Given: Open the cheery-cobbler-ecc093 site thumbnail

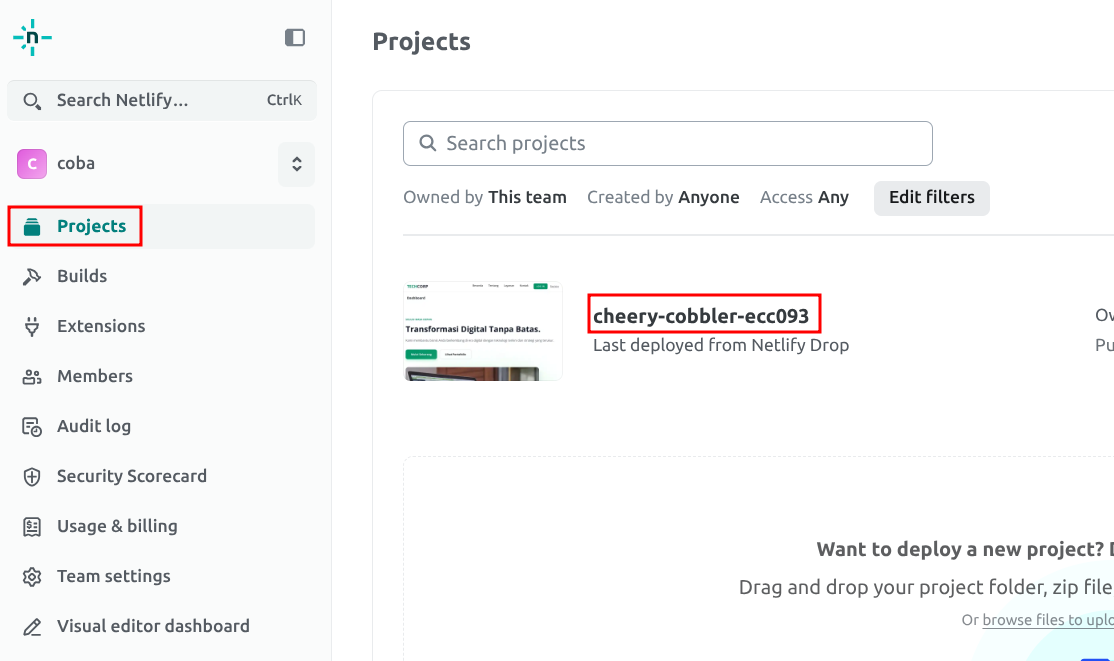Looking at the screenshot, I should 483,331.
